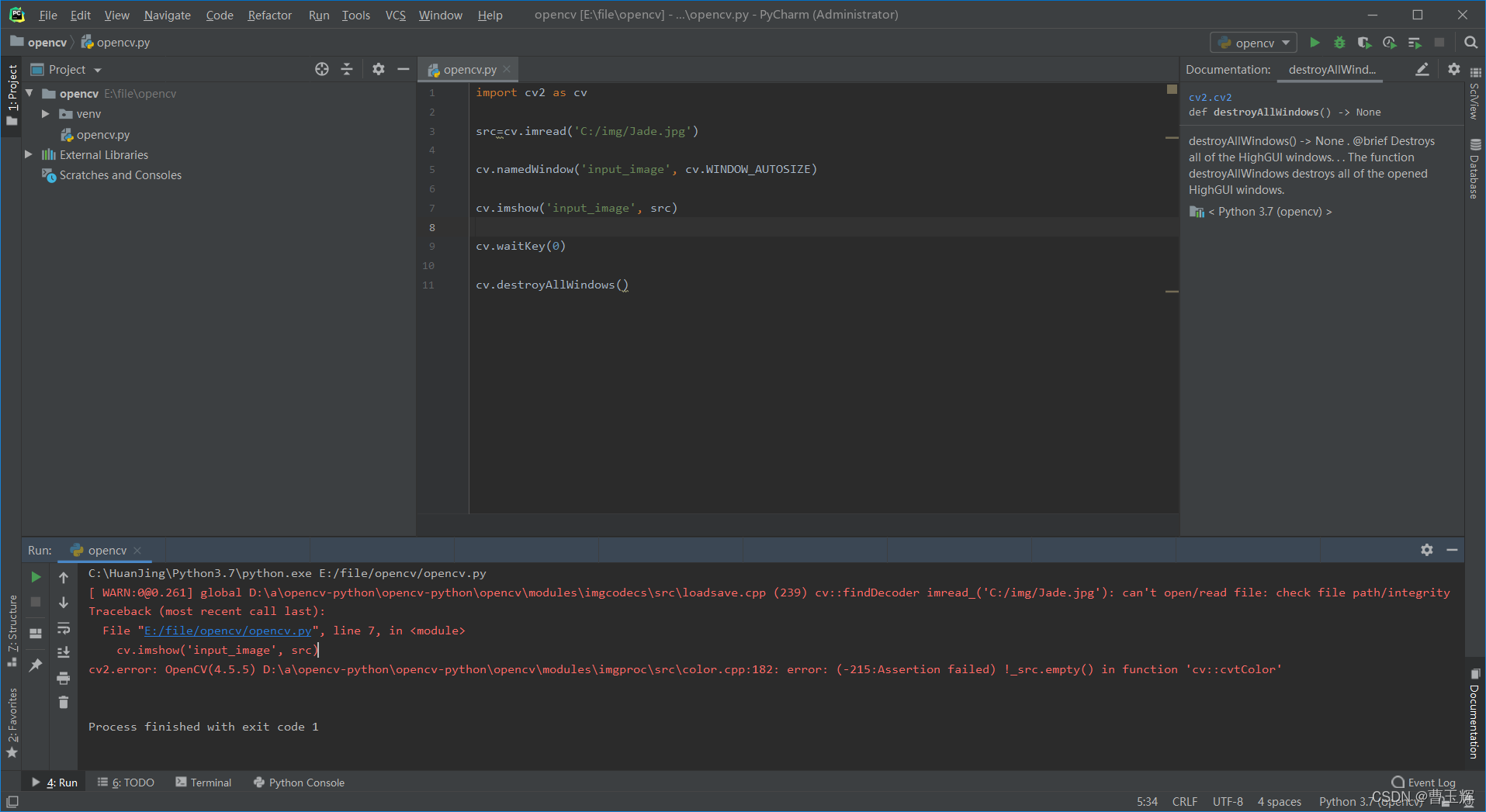Viewport: 1486px width, 812px height.
Task: Toggle the Z: Structure side panel
Action: coord(12,630)
